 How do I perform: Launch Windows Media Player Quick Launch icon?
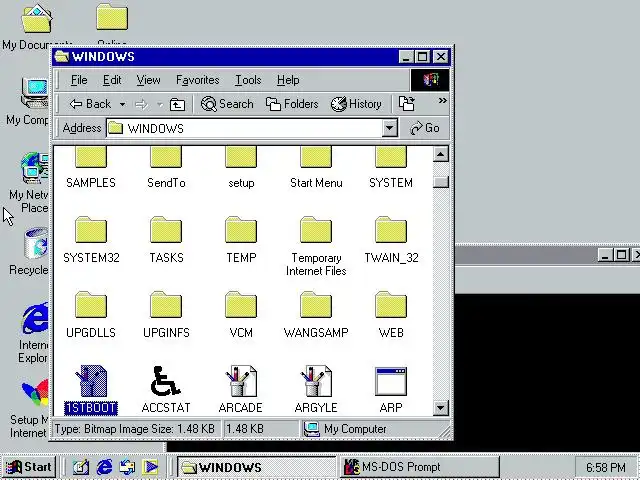[x=150, y=467]
